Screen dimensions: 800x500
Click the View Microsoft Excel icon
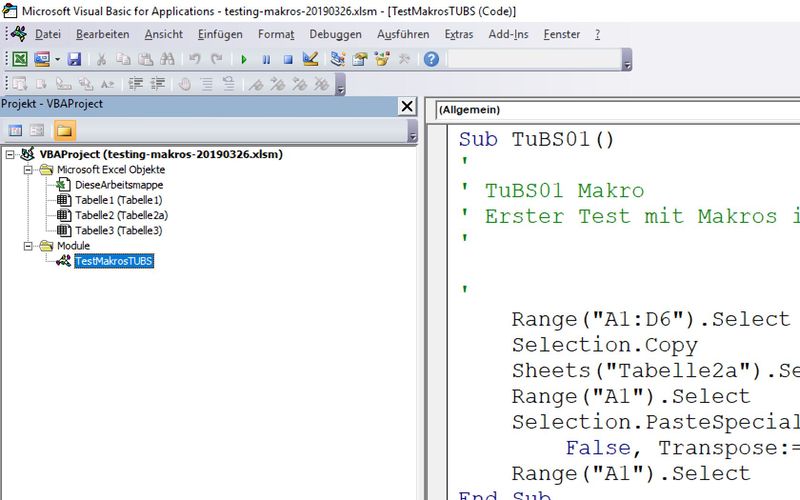pos(20,59)
